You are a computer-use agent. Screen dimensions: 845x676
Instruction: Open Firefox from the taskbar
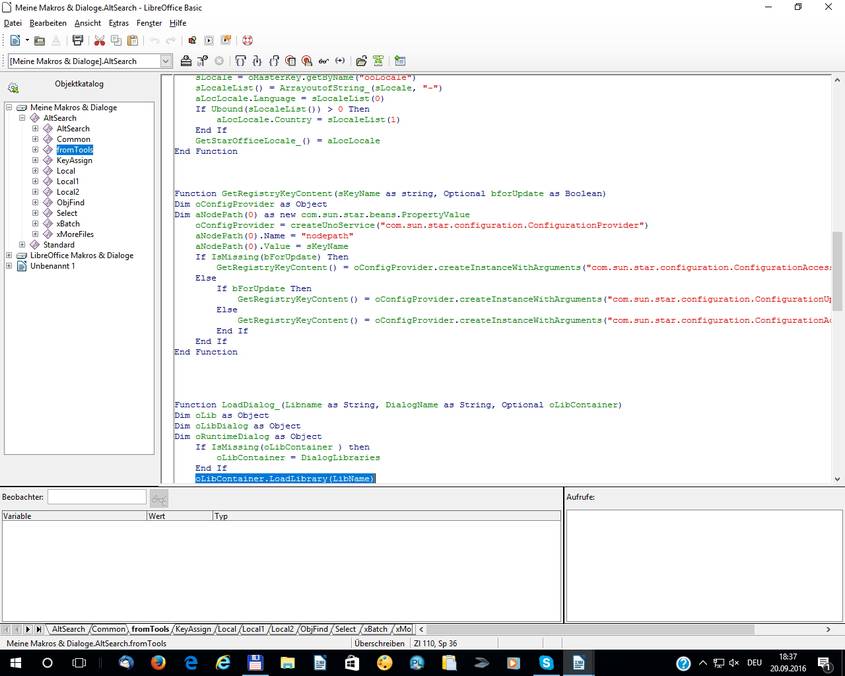[x=158, y=663]
